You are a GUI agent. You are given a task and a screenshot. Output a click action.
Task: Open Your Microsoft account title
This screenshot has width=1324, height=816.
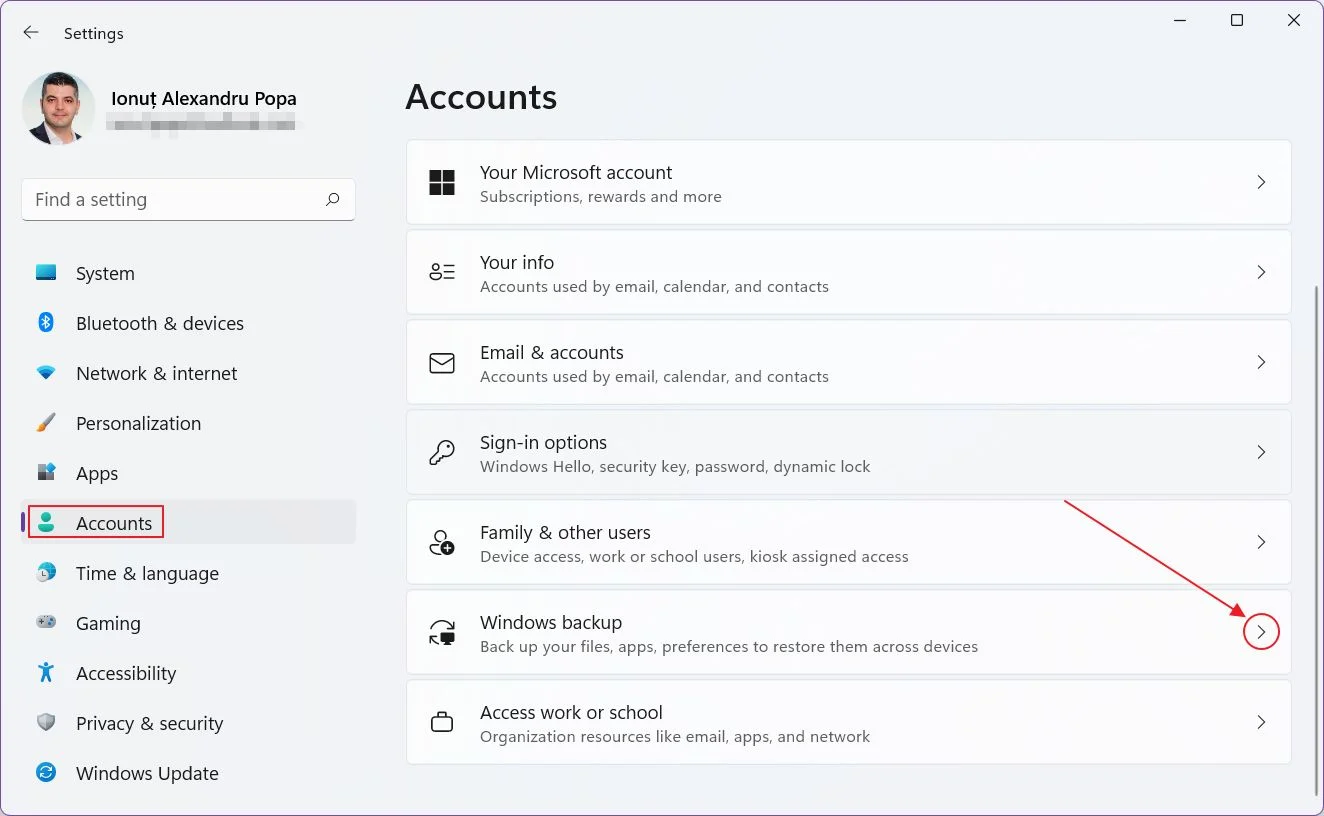point(576,172)
